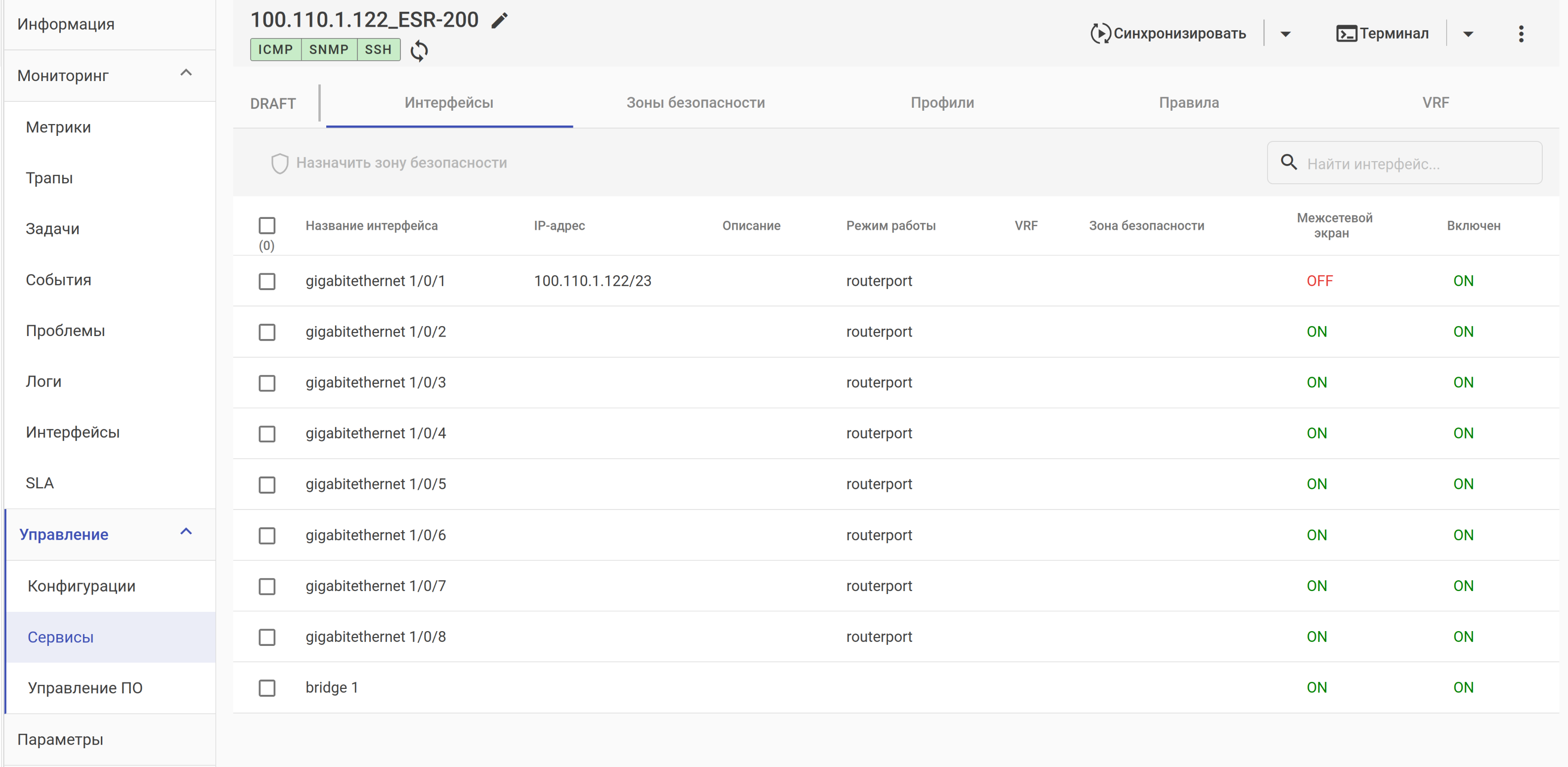
Task: Go to Метрики in the monitoring menu
Action: pyautogui.click(x=58, y=127)
